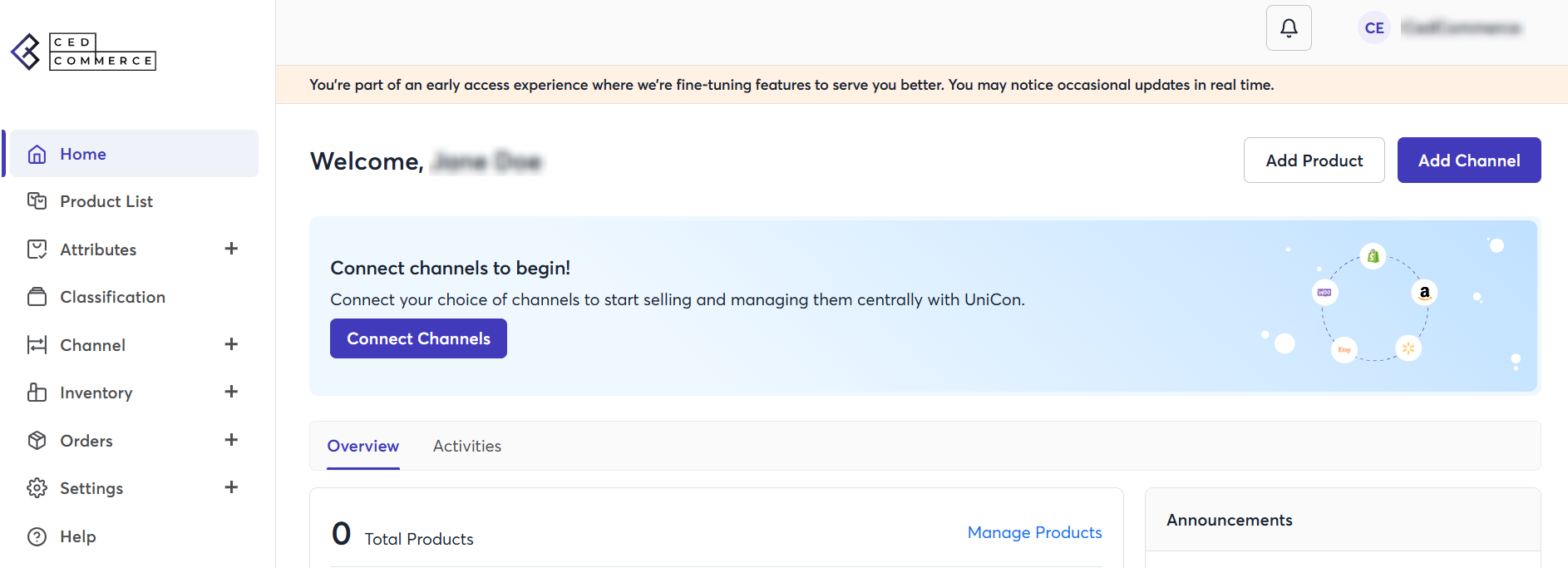Screen dimensions: 1568x568
Task: Switch to the Activities tab
Action: [x=466, y=447]
